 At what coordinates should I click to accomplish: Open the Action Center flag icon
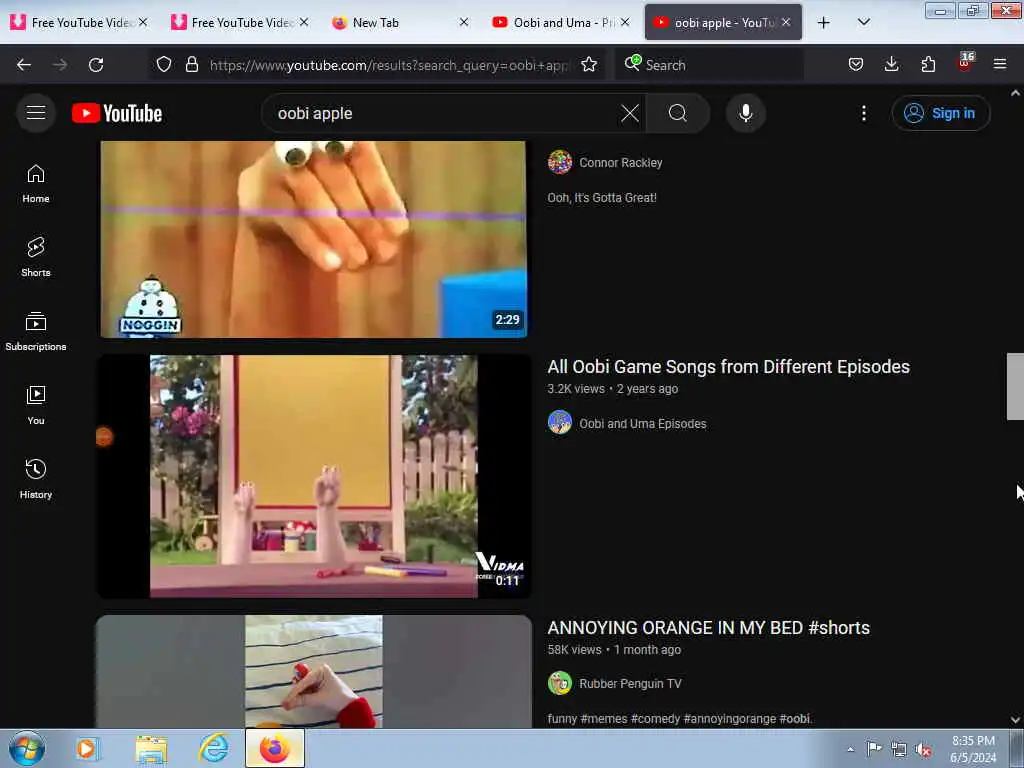(874, 749)
